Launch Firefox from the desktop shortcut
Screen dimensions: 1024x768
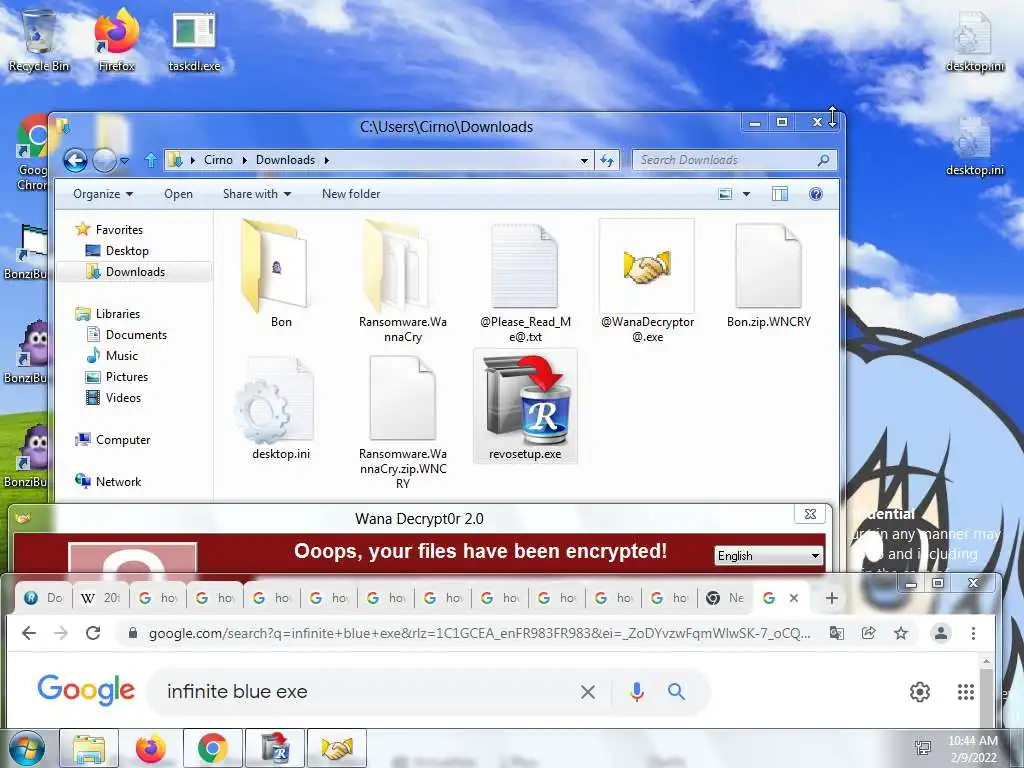(x=117, y=40)
